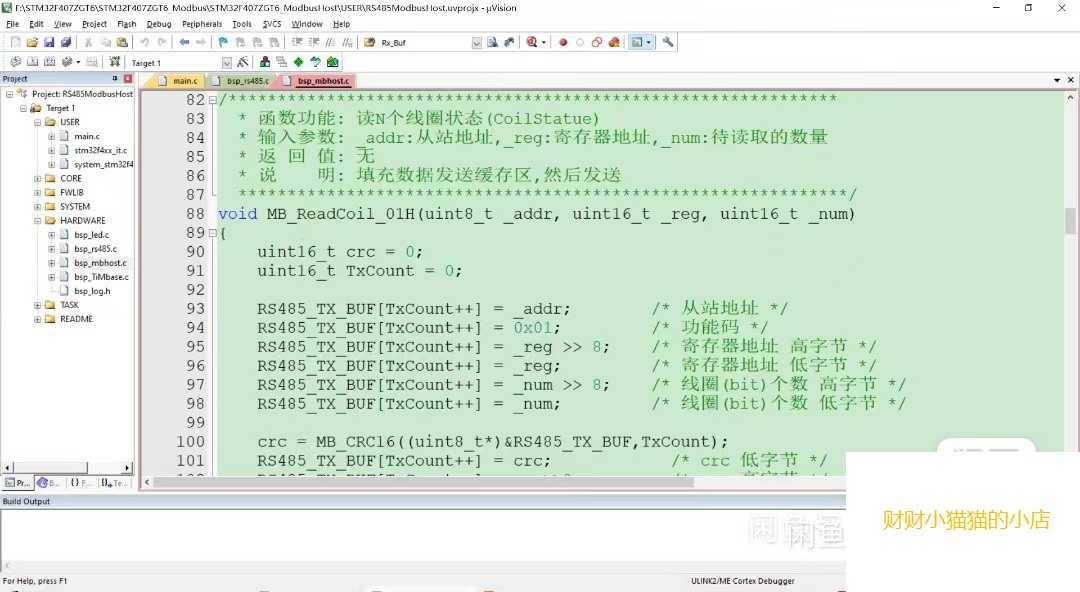Expand the bsp_rs485.c file node
1080x592 pixels.
click(x=51, y=249)
